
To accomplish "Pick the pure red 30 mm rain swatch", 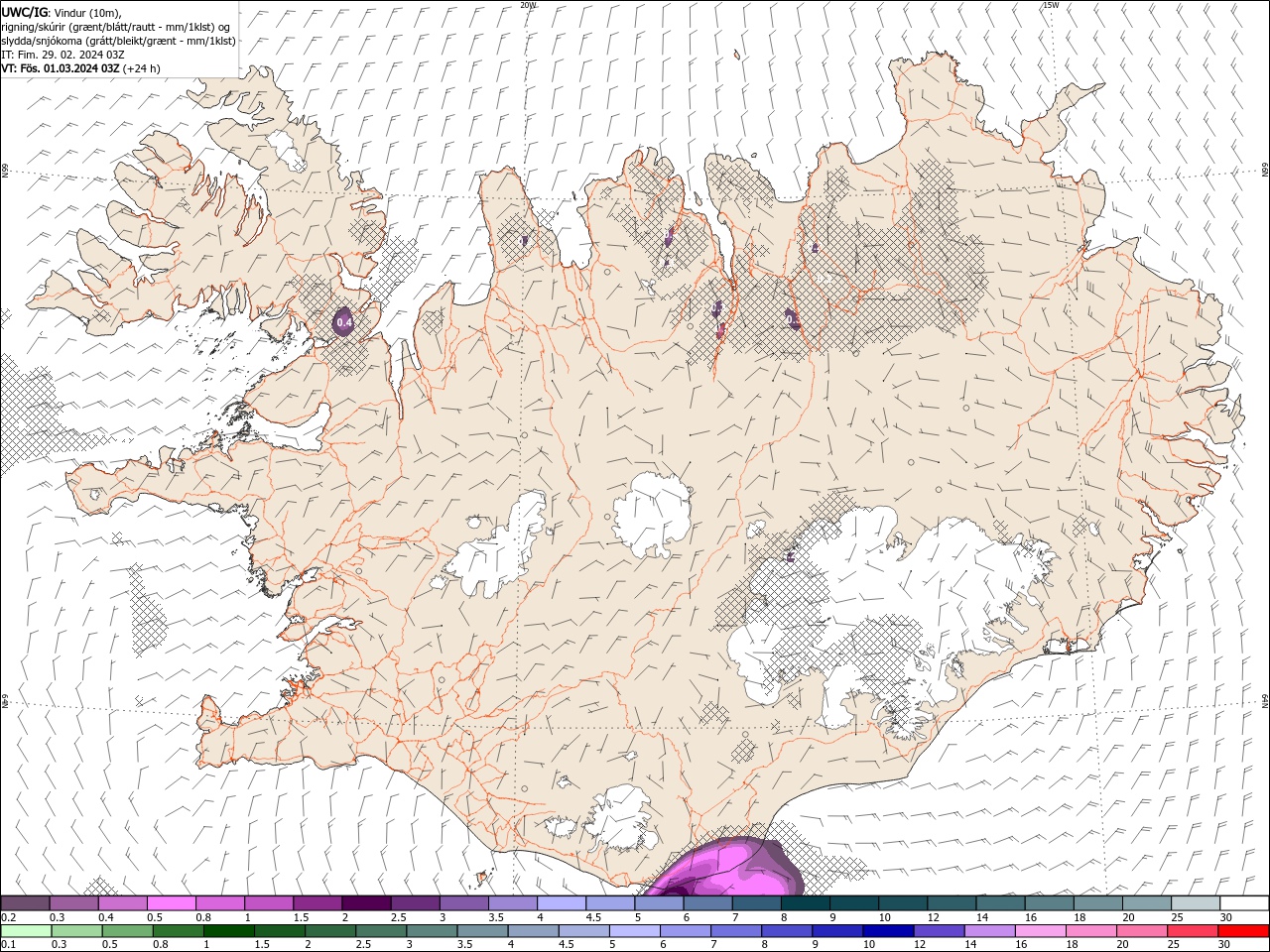I will [x=1242, y=931].
